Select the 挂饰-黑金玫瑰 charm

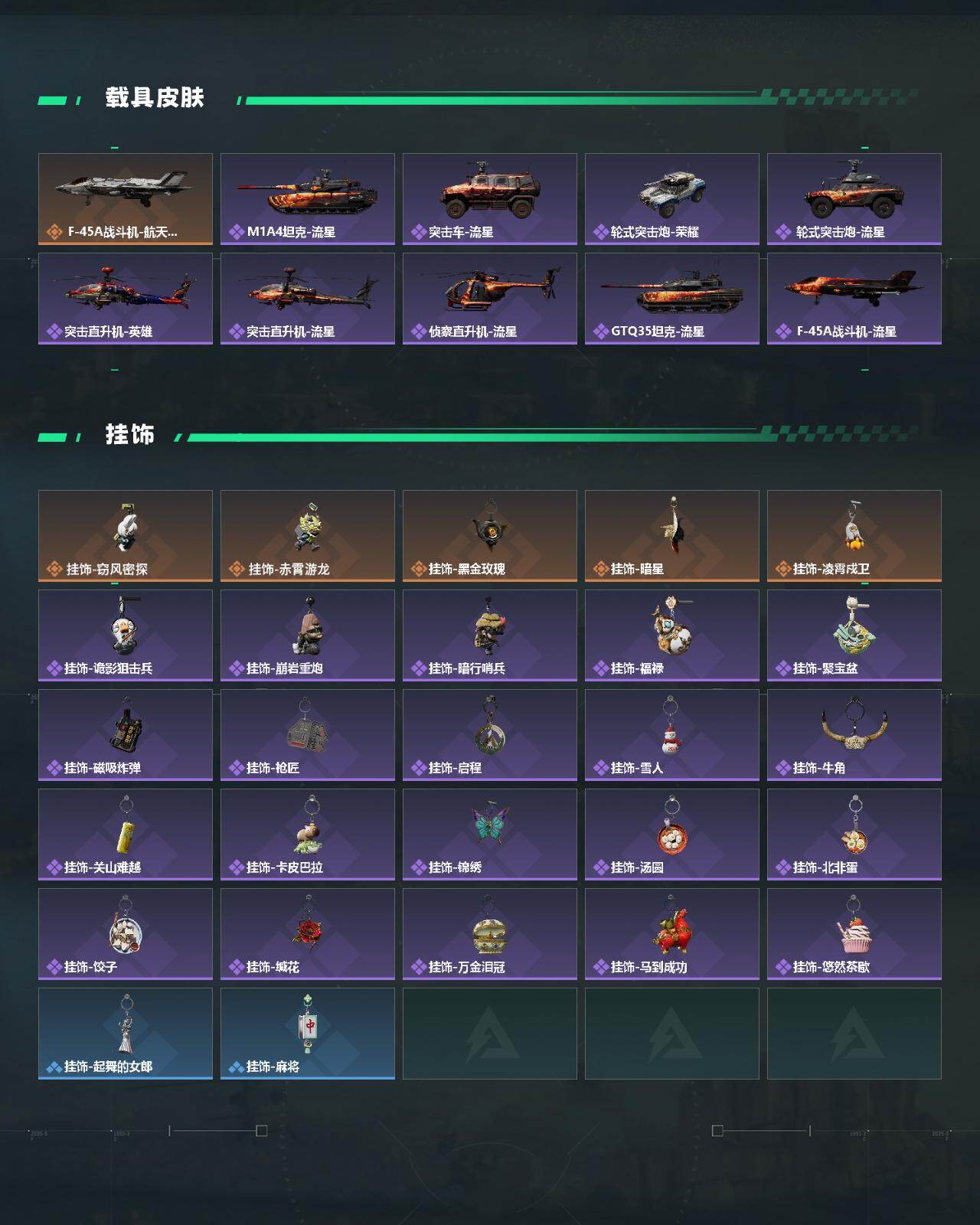coord(490,536)
